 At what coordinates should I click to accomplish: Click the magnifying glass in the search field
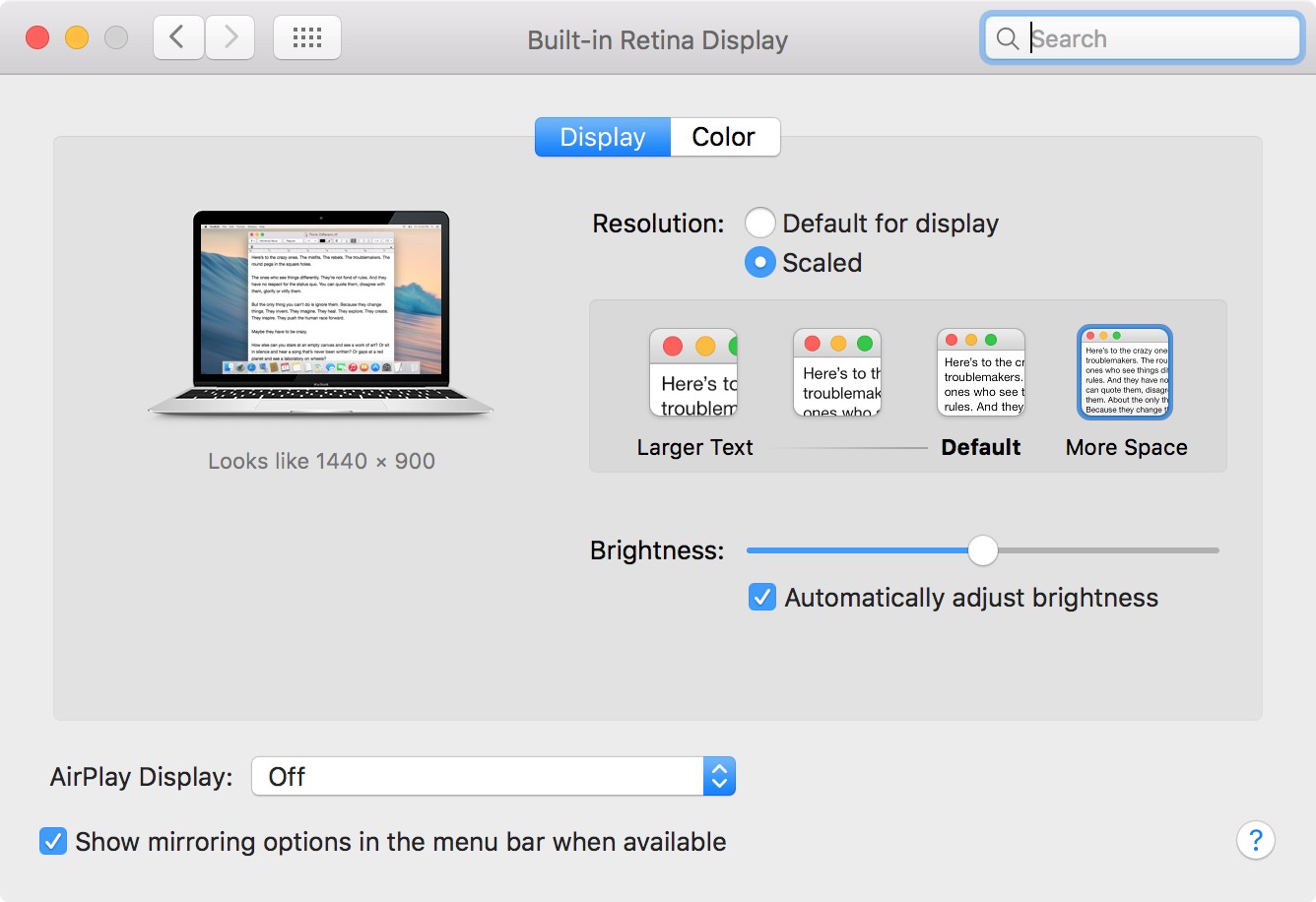pyautogui.click(x=1008, y=38)
